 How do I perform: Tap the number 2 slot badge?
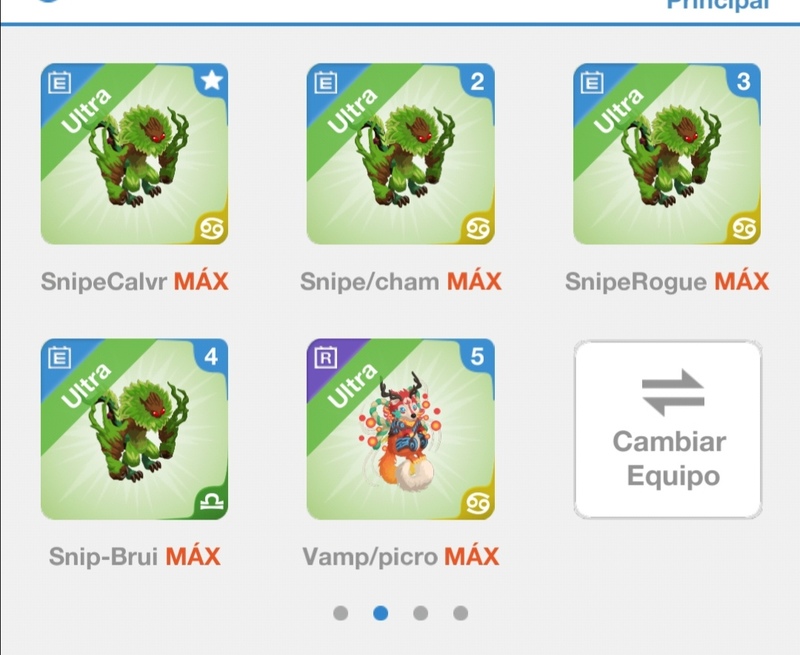point(477,81)
